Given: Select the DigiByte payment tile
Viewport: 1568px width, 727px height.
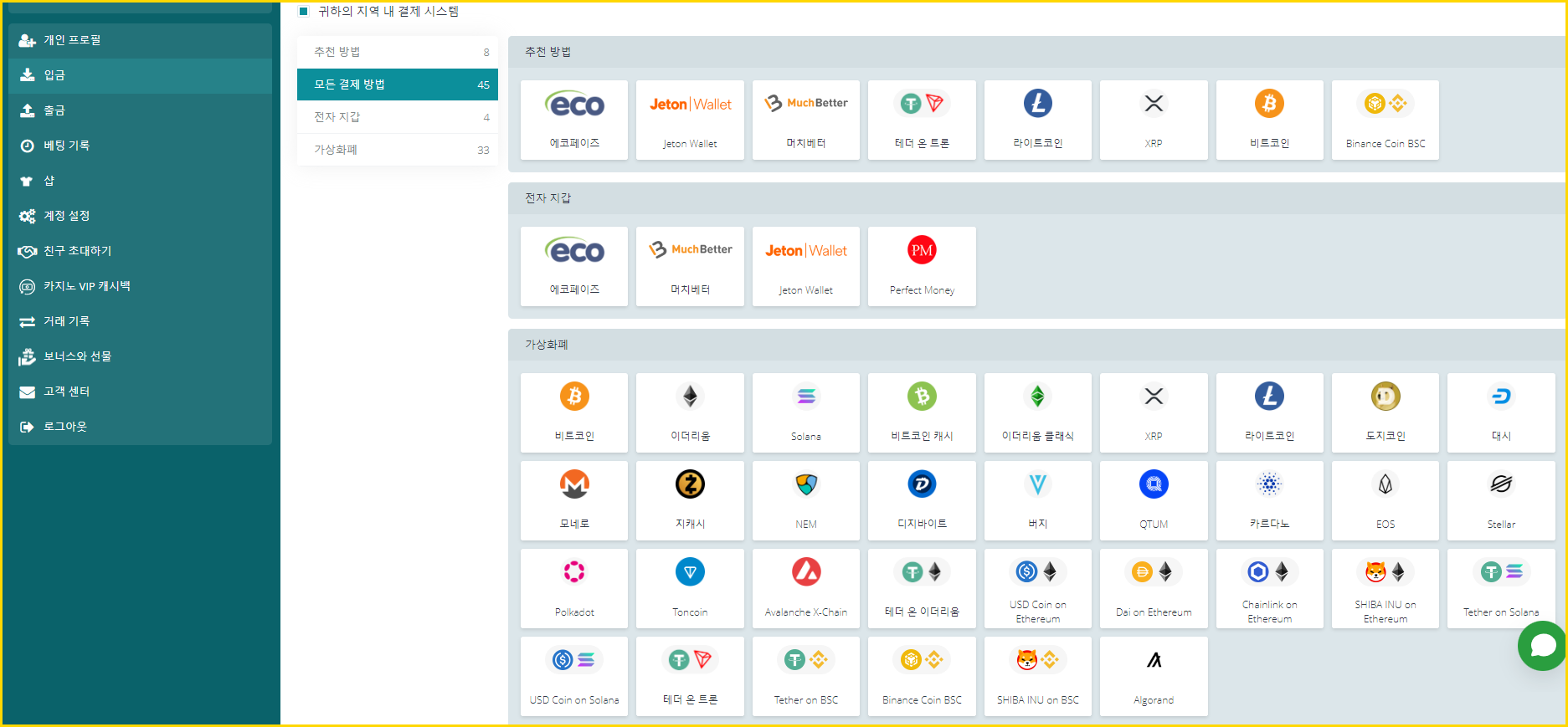Looking at the screenshot, I should (922, 500).
